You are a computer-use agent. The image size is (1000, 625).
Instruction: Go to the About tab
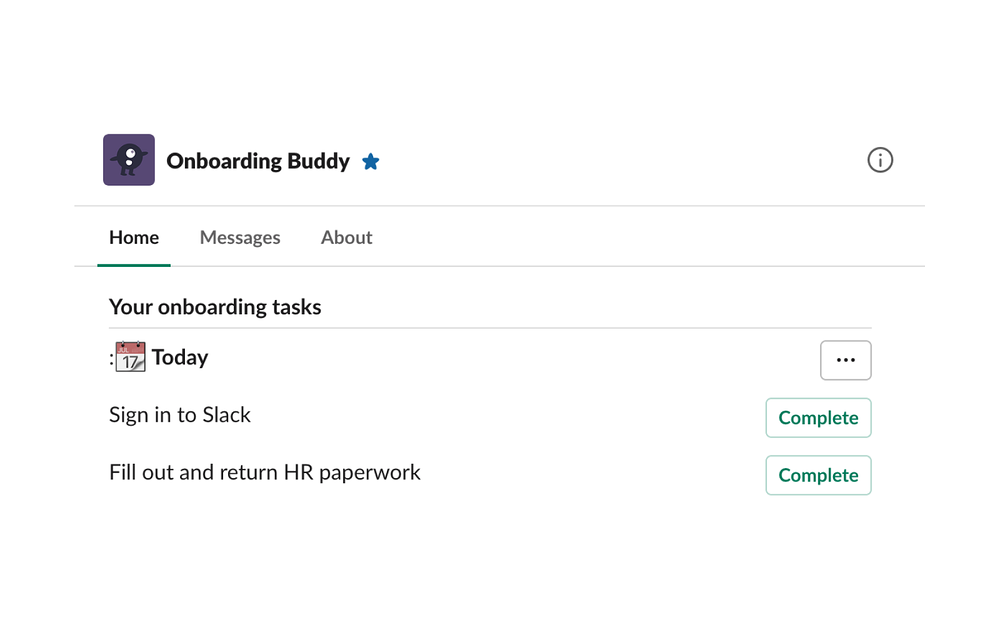click(346, 237)
